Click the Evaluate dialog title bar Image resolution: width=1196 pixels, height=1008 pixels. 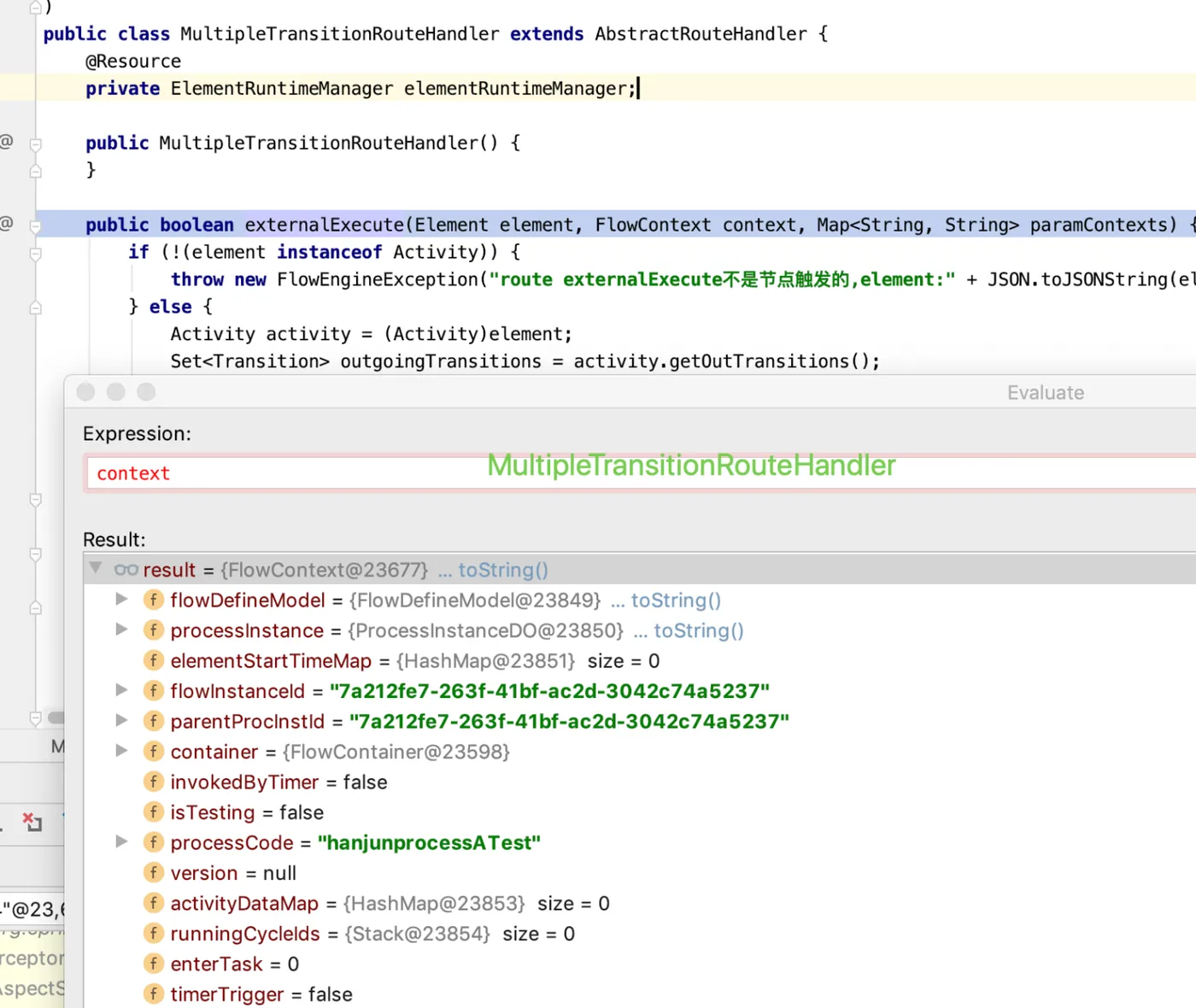pos(630,392)
